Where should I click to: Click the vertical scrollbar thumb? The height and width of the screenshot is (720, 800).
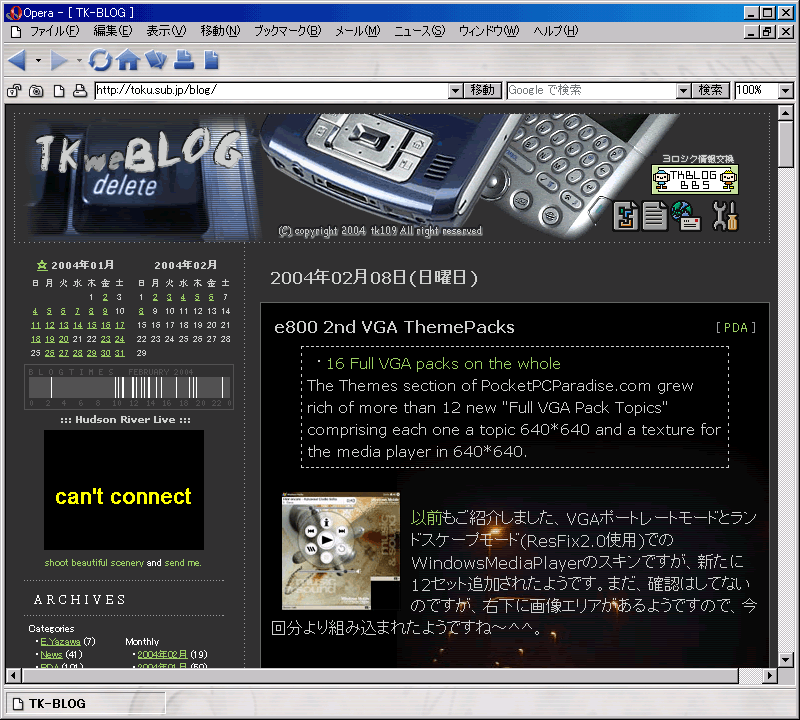tap(786, 144)
